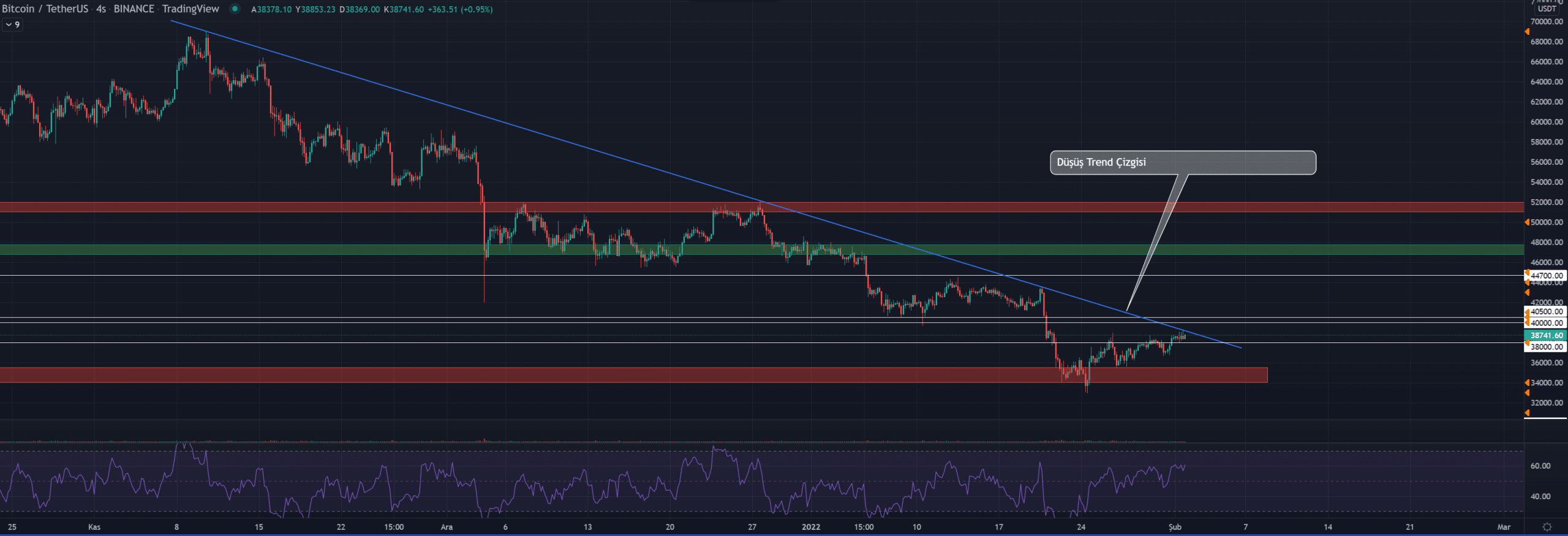The height and width of the screenshot is (536, 1568).
Task: Click the 40000.00 horizontal line price label
Action: [x=1547, y=323]
